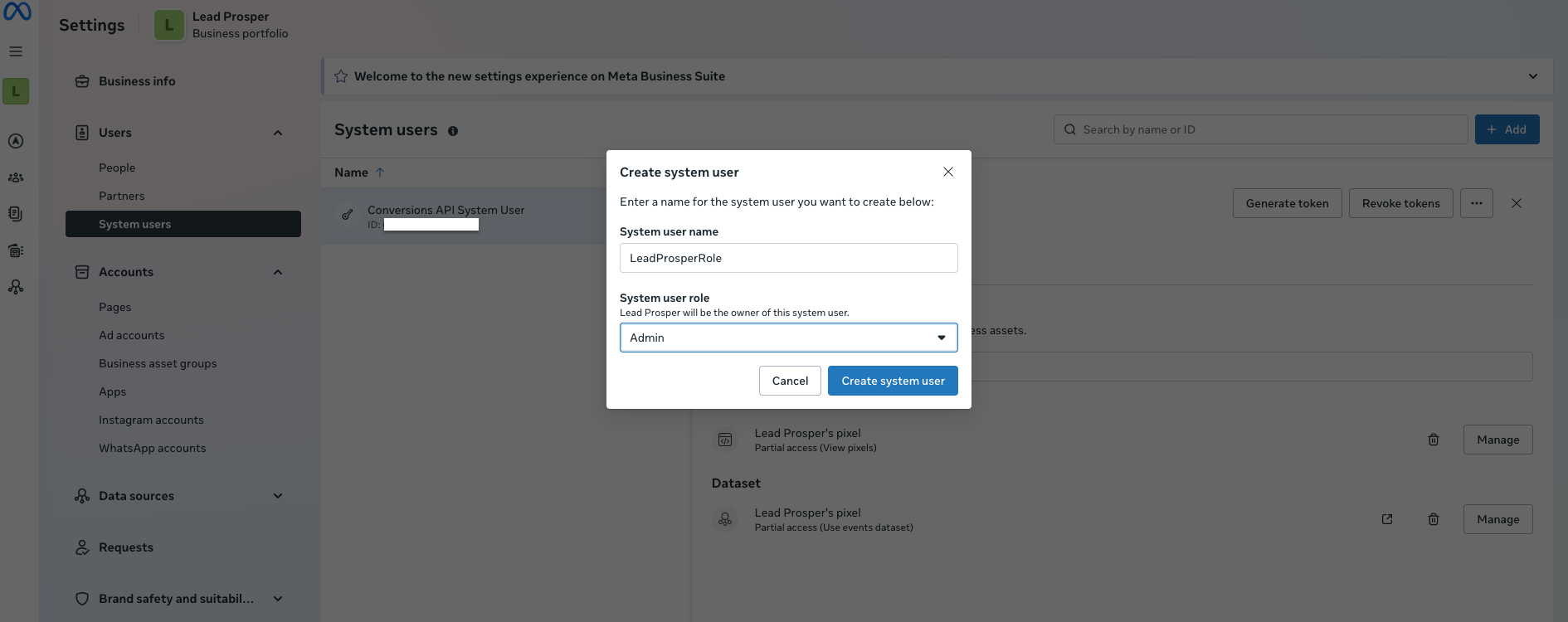The width and height of the screenshot is (1568, 622).
Task: Click the dataset icon for Lead Prosper's pixel
Action: point(725,519)
